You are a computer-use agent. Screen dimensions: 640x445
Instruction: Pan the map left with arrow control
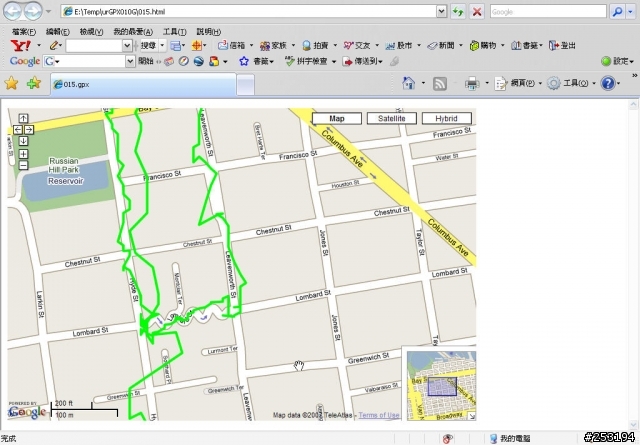[x=18, y=130]
